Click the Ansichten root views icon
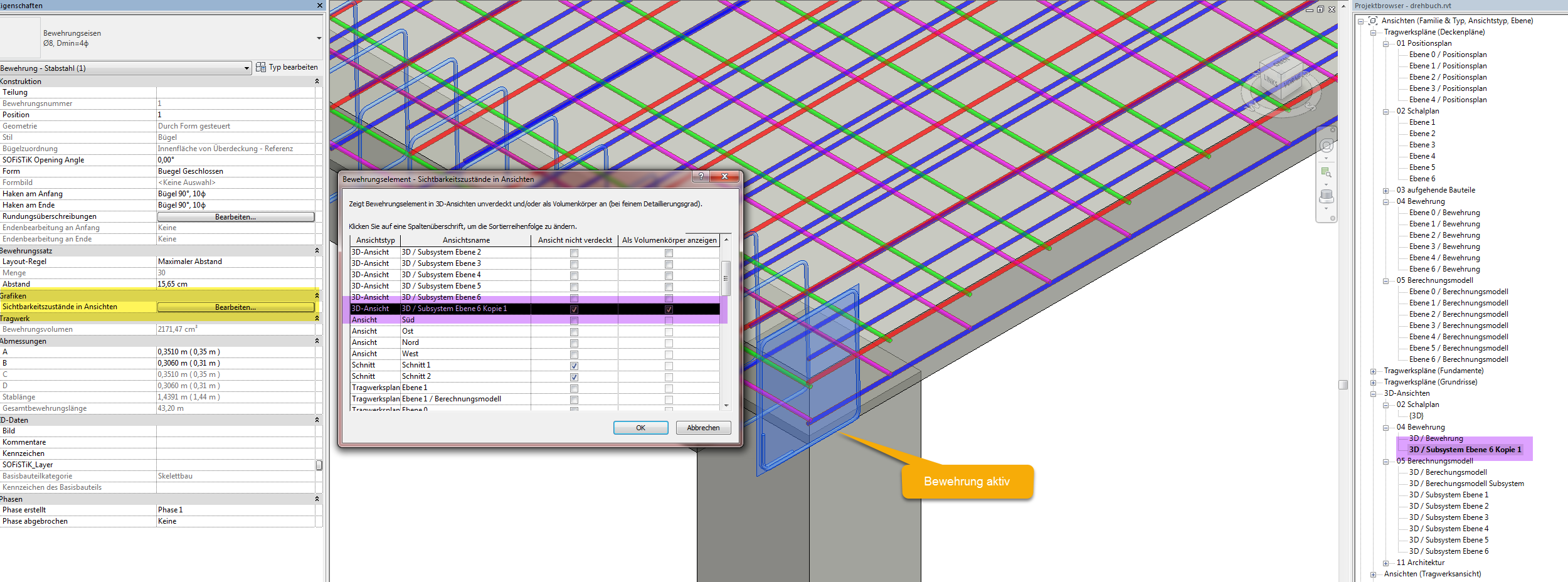This screenshot has height=582, width=1568. point(1373,21)
